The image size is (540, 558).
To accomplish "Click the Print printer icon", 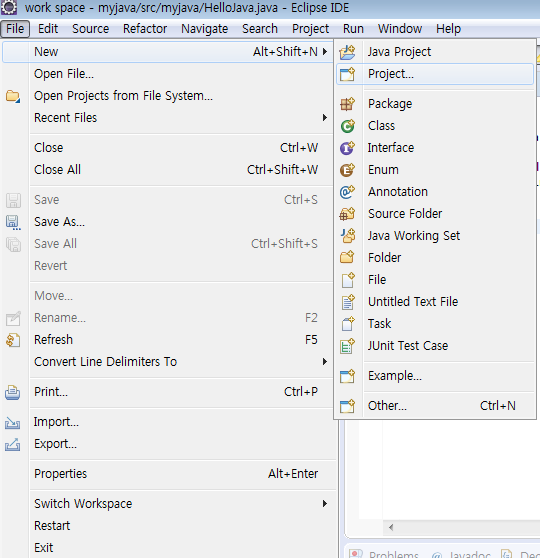I will (13, 392).
